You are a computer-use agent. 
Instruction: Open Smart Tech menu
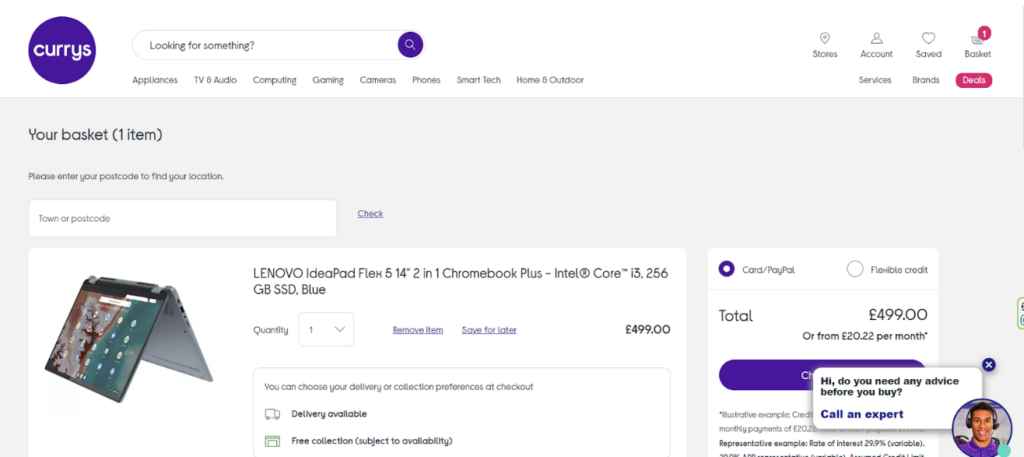tap(479, 80)
